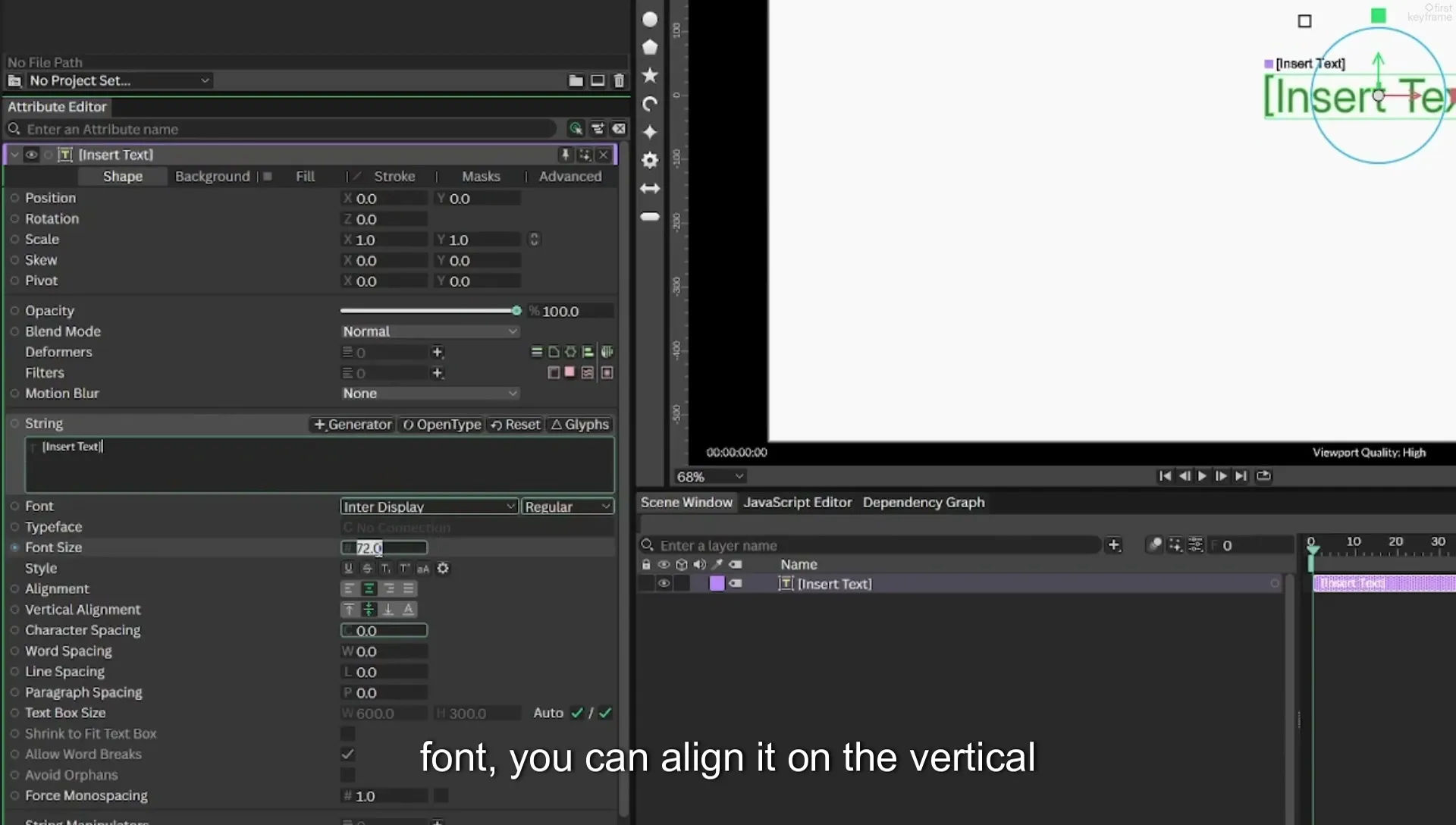The image size is (1456, 825).
Task: Select the Capsule shape tool
Action: pos(650,217)
